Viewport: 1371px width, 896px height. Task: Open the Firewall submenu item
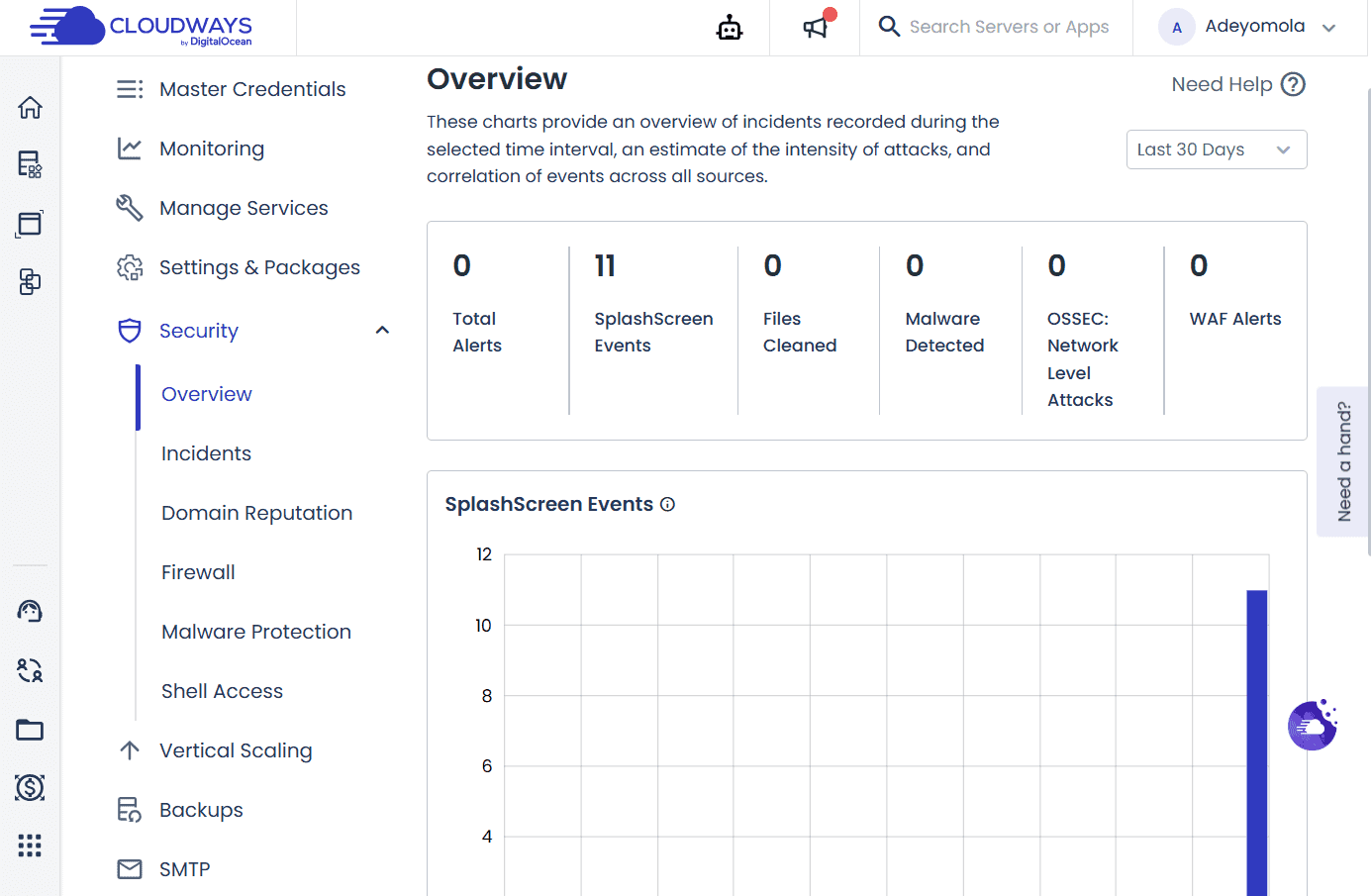click(x=198, y=572)
